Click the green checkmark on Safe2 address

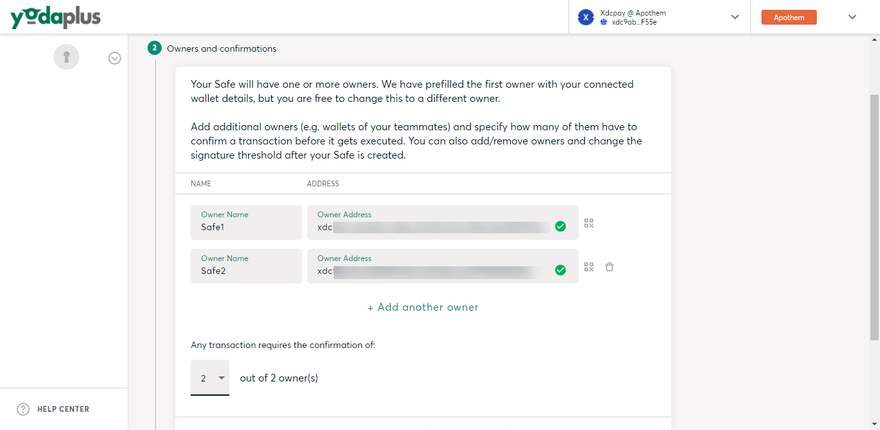coord(560,270)
